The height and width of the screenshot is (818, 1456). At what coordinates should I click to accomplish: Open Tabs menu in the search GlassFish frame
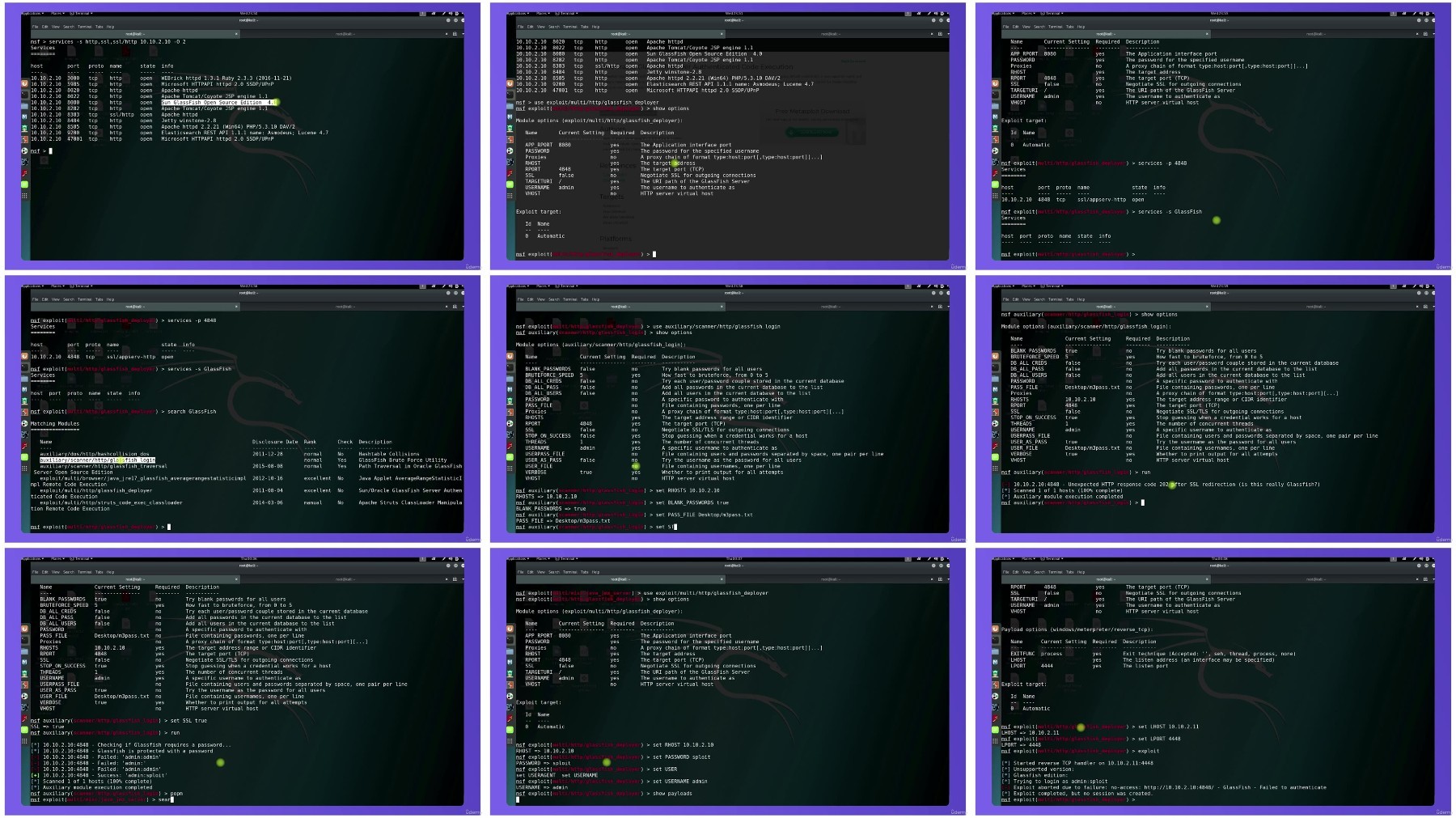[99, 299]
